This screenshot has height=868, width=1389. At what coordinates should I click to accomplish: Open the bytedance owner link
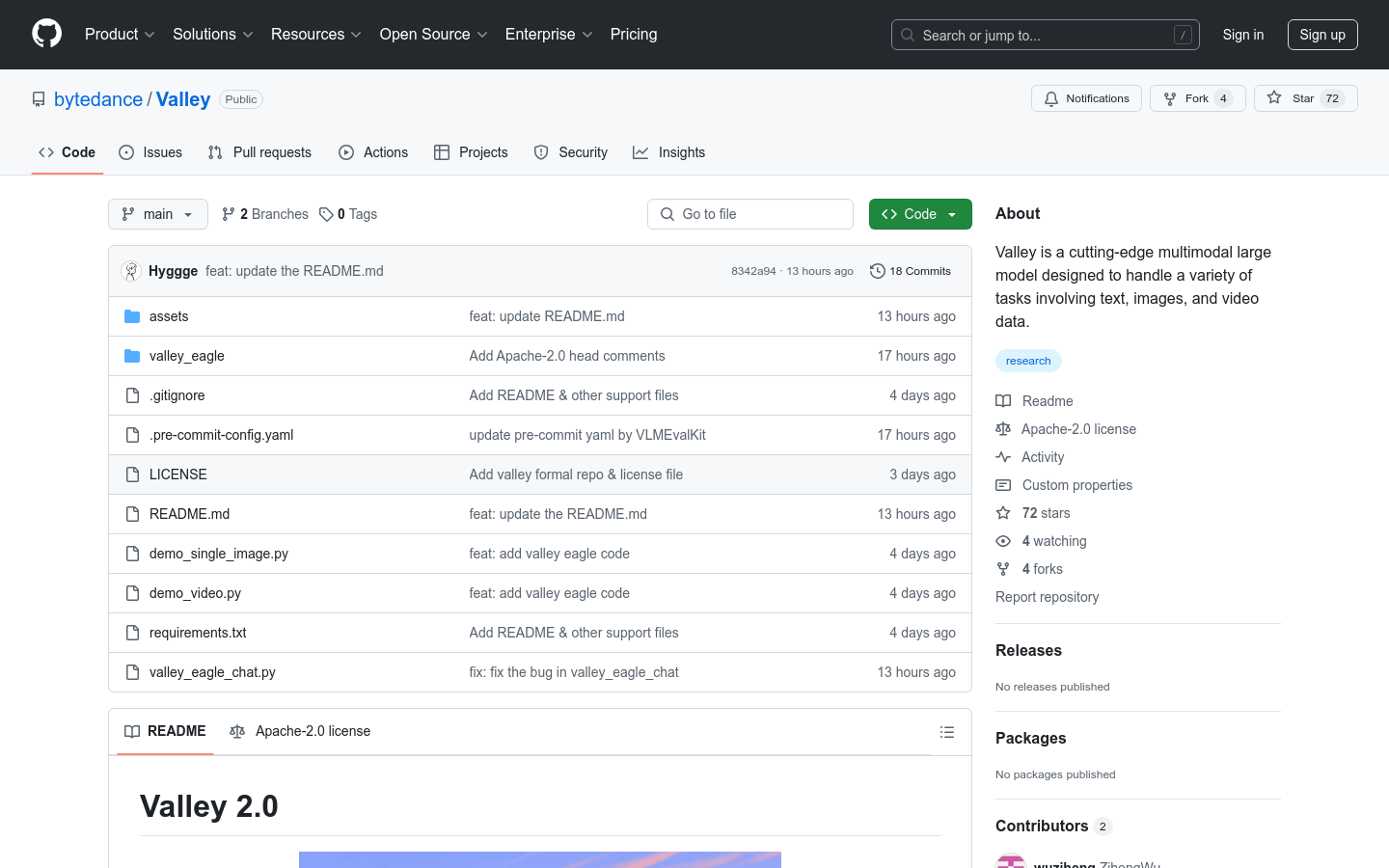coord(98,99)
